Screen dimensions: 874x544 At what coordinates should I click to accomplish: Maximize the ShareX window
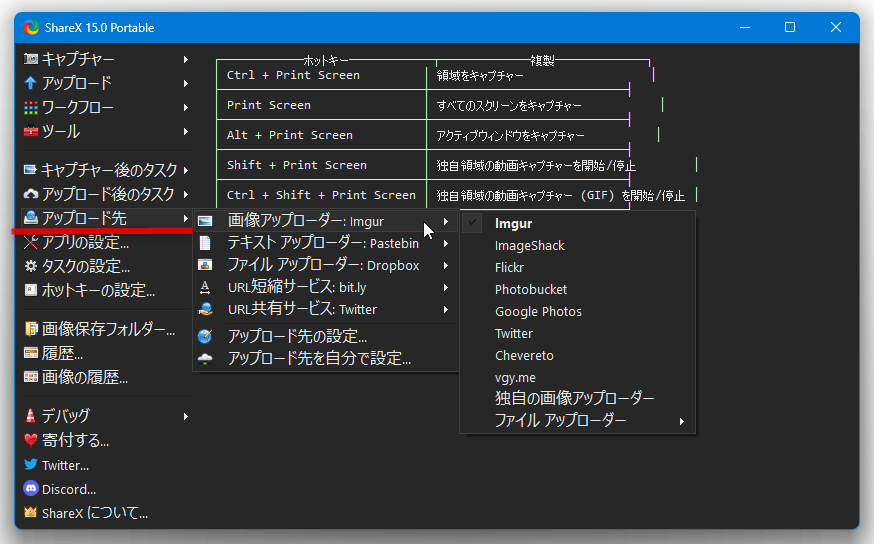(x=790, y=27)
